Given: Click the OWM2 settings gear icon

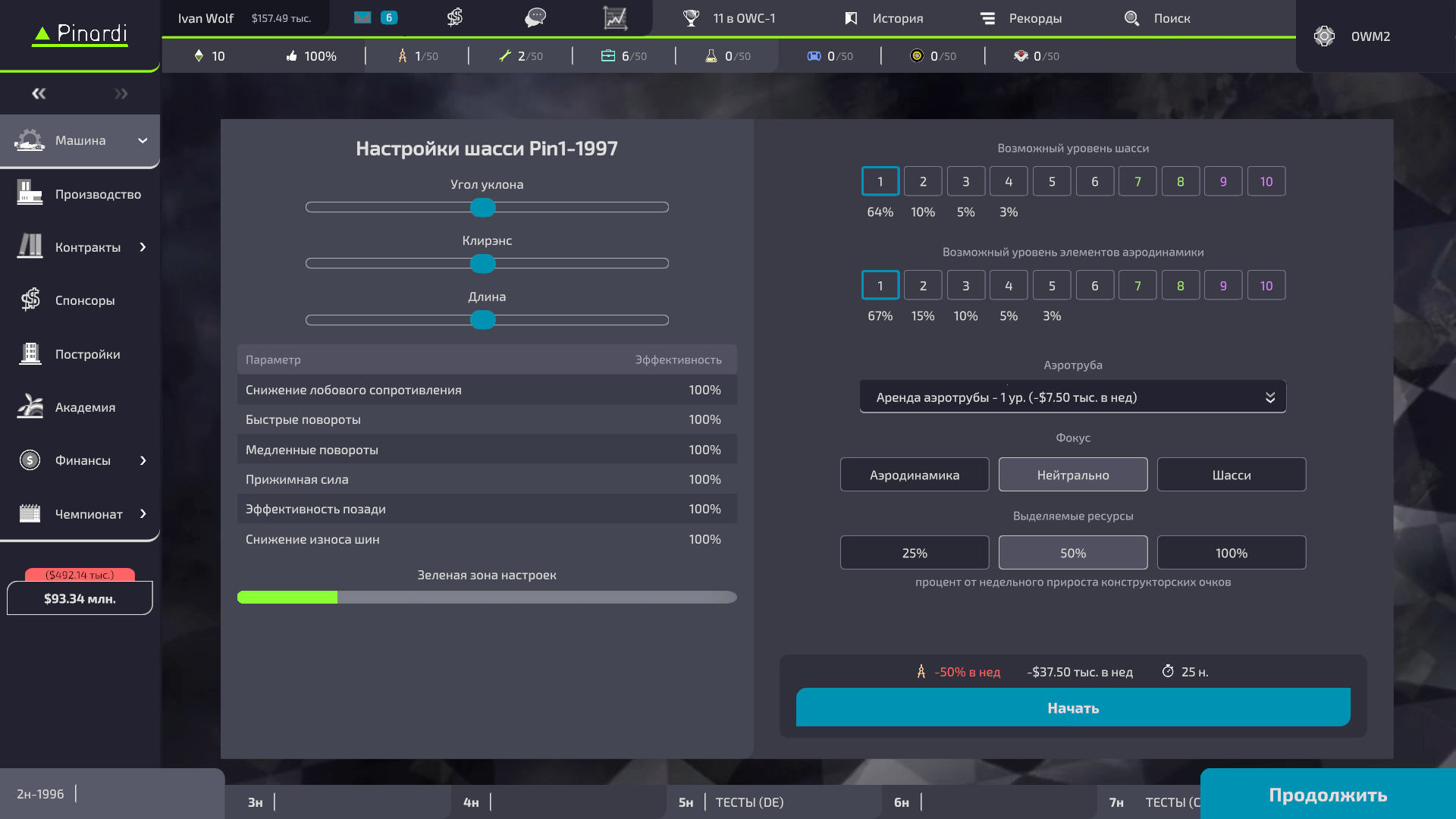Looking at the screenshot, I should pos(1324,36).
